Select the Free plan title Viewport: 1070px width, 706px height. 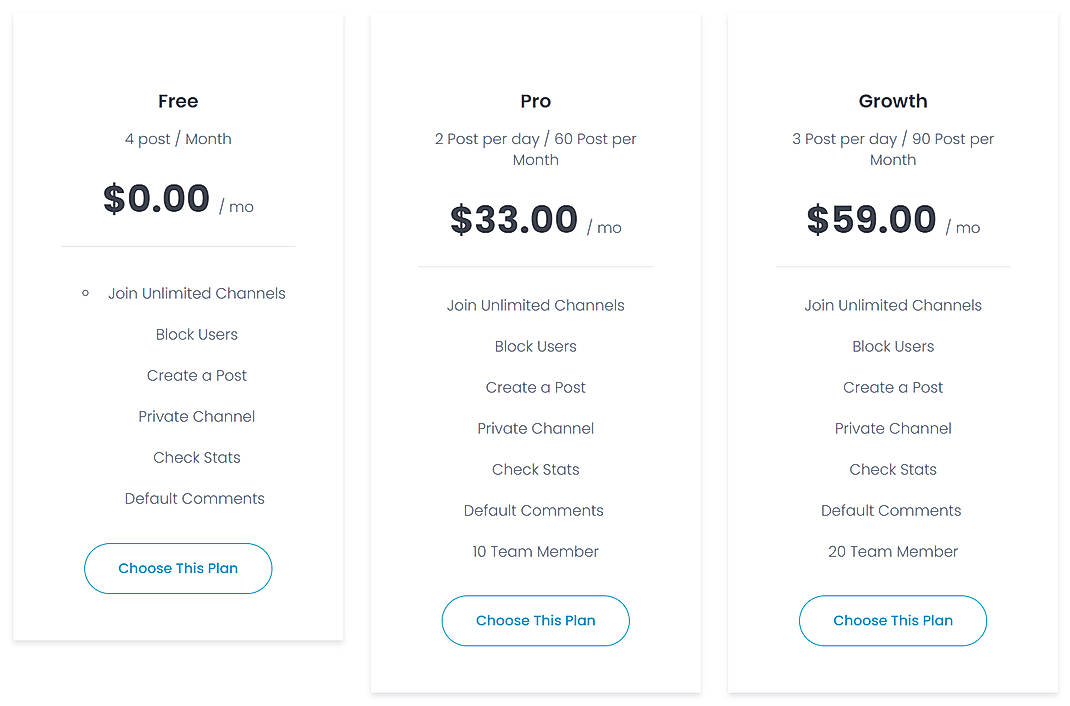click(178, 101)
